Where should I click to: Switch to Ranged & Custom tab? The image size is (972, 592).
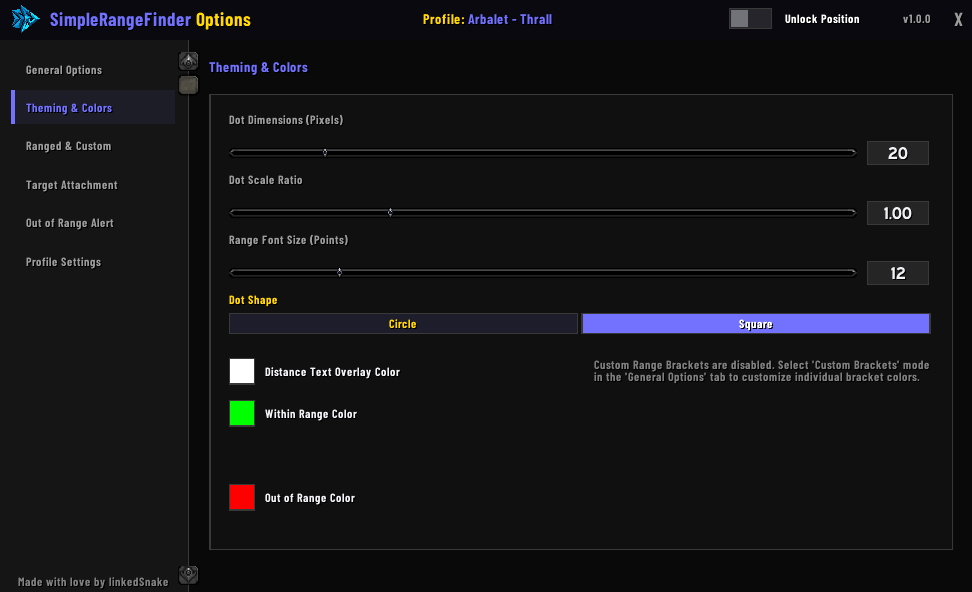tap(93, 146)
